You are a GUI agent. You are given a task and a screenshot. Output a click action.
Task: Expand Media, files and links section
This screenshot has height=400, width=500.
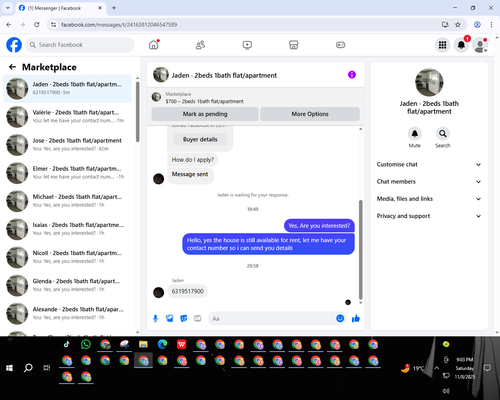tap(429, 199)
